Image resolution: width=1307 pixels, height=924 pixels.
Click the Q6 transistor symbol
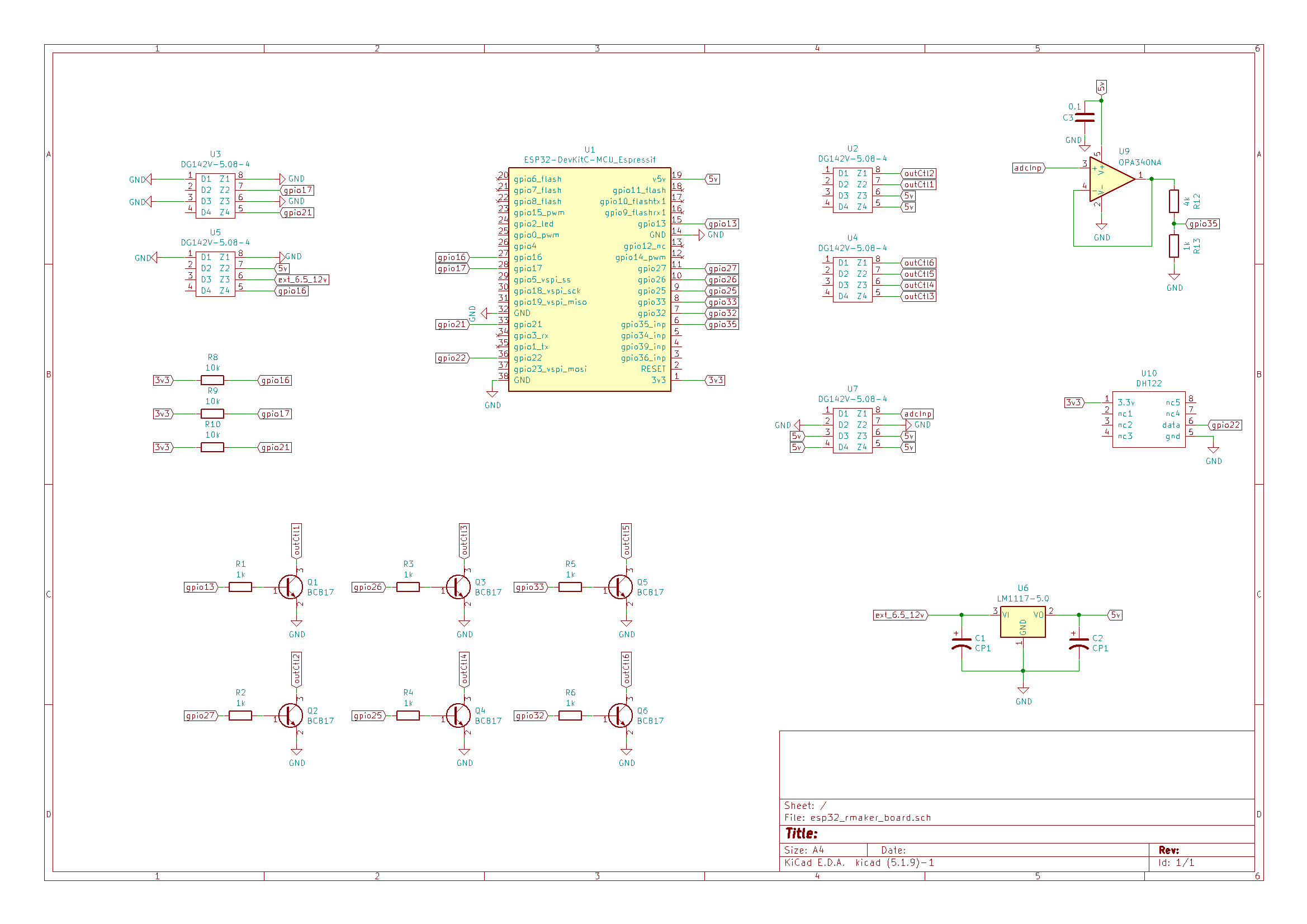tap(621, 715)
